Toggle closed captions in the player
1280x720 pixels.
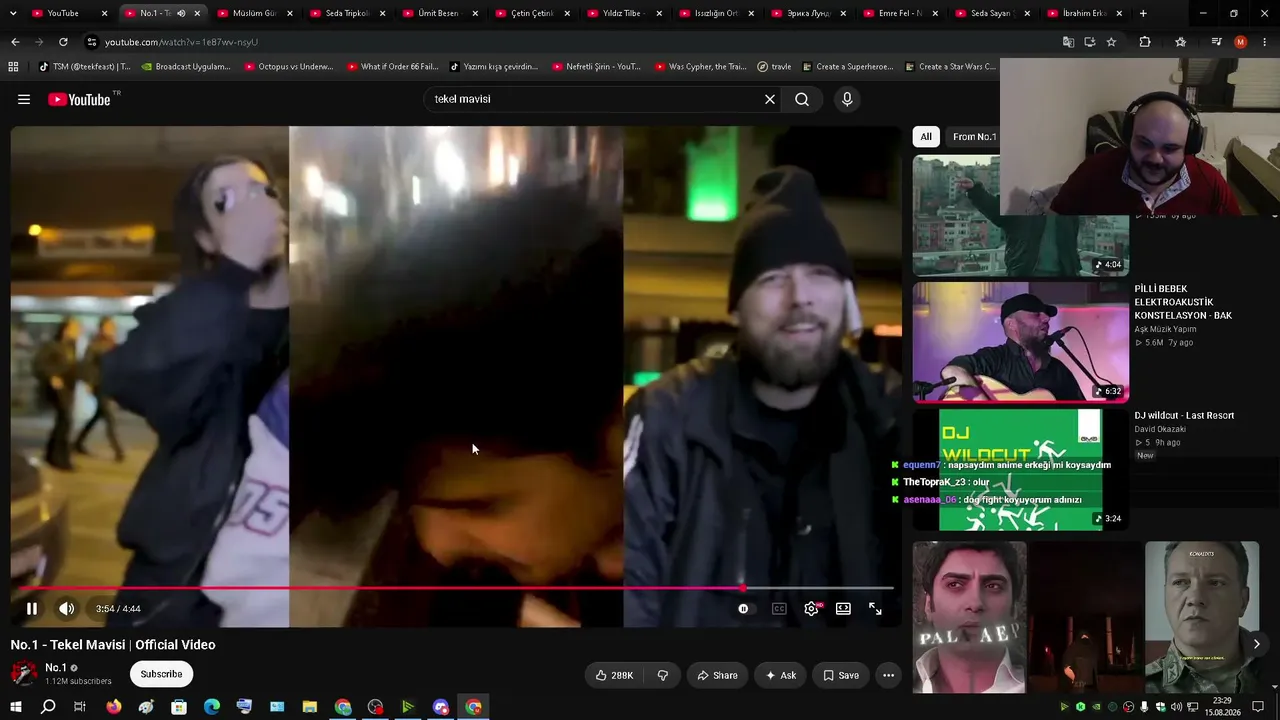pos(779,608)
